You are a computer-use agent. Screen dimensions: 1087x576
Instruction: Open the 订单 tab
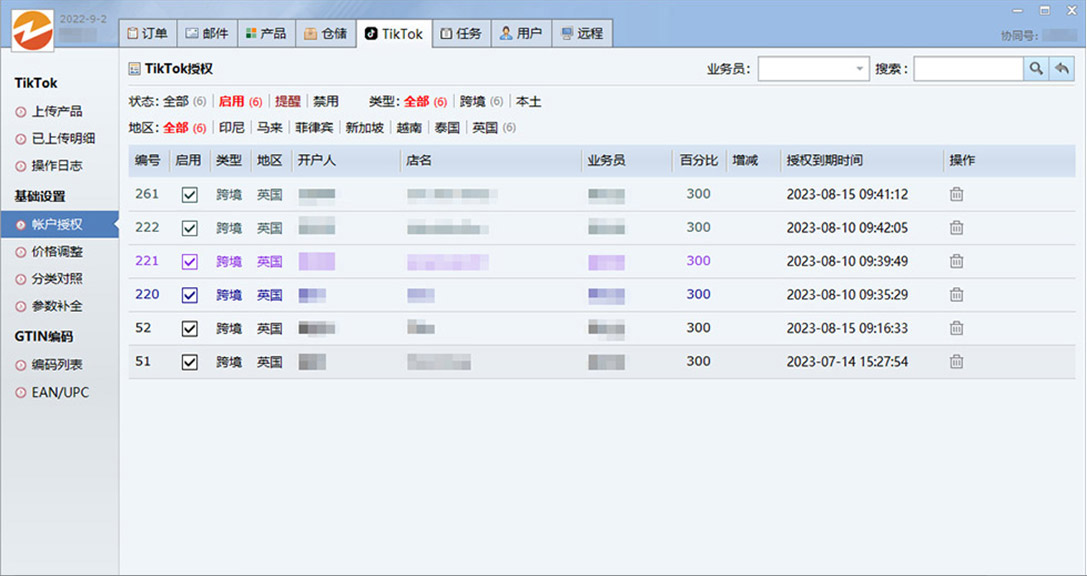tap(148, 33)
